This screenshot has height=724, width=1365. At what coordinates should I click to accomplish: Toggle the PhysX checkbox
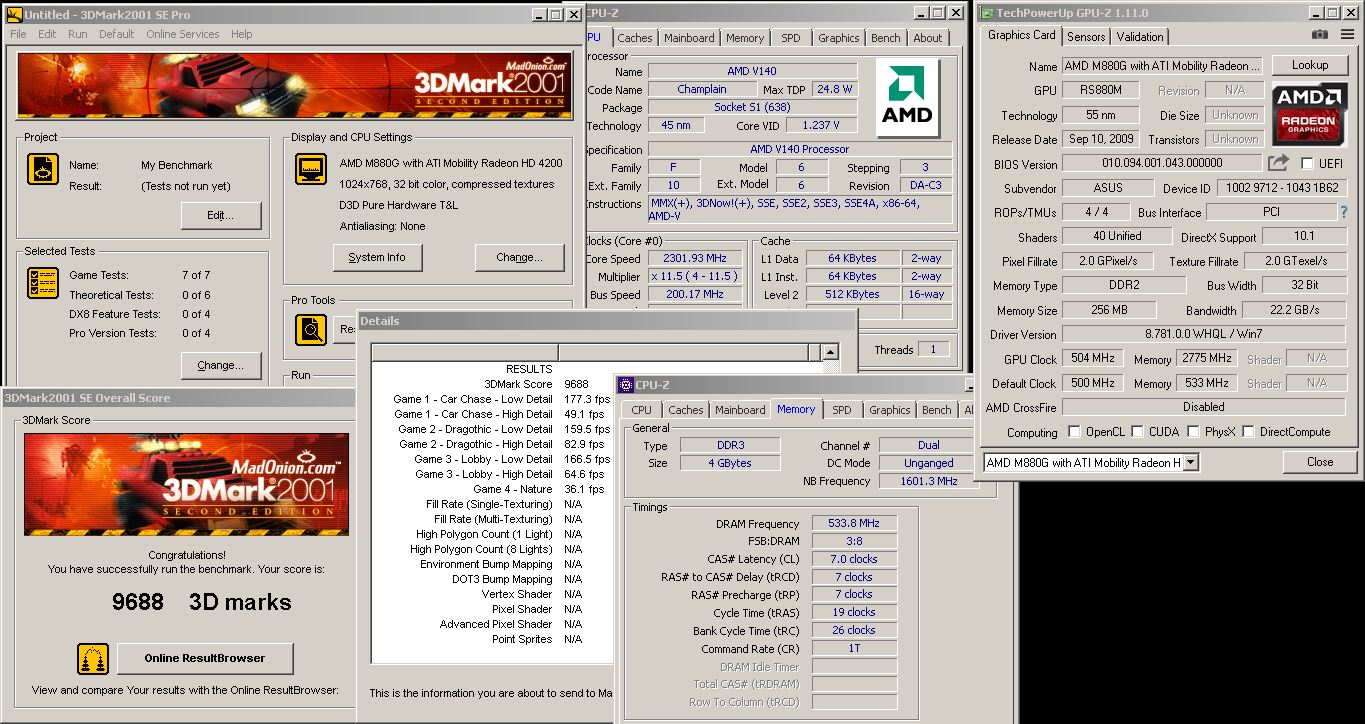[x=1194, y=432]
